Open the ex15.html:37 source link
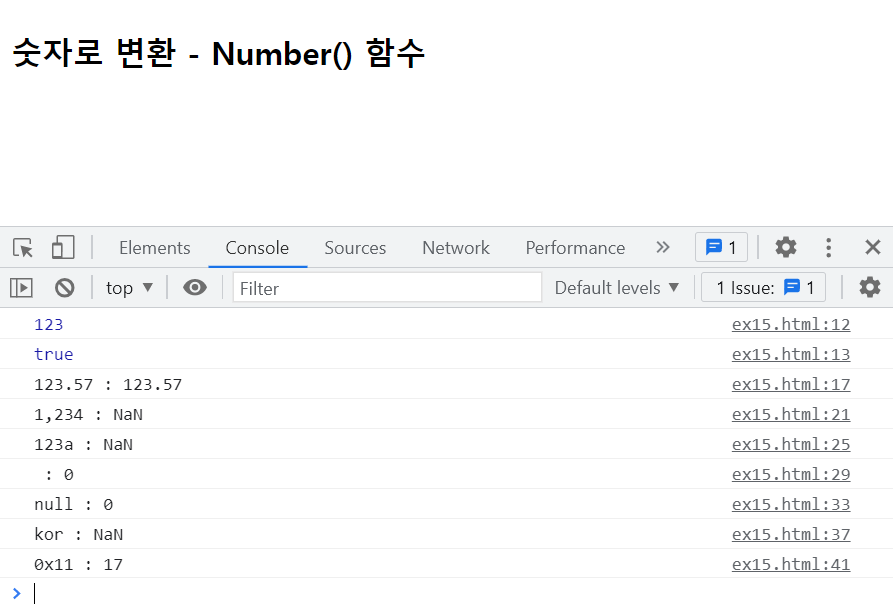The image size is (893, 610). click(790, 534)
